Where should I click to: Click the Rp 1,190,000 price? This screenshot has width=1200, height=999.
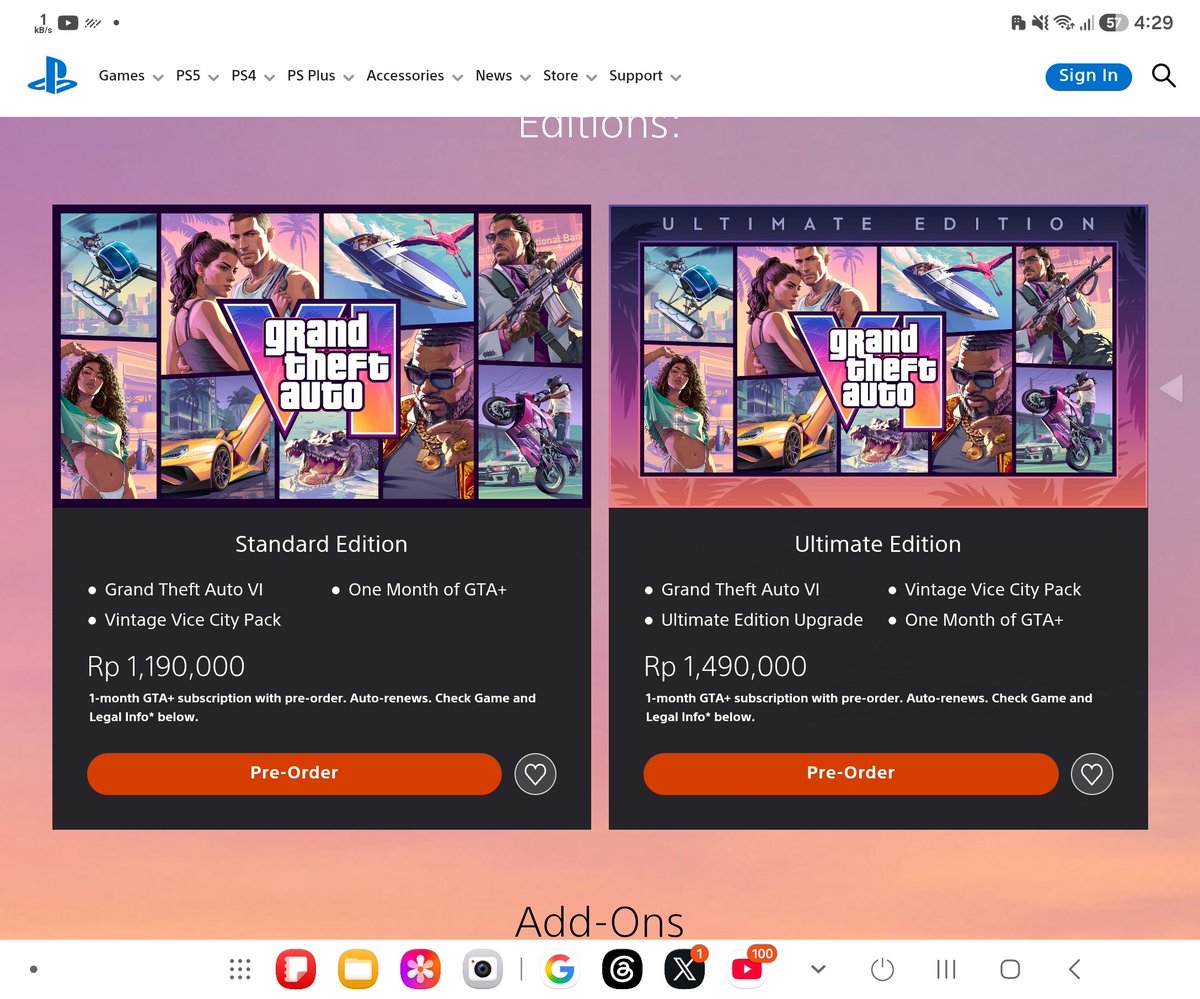(166, 666)
